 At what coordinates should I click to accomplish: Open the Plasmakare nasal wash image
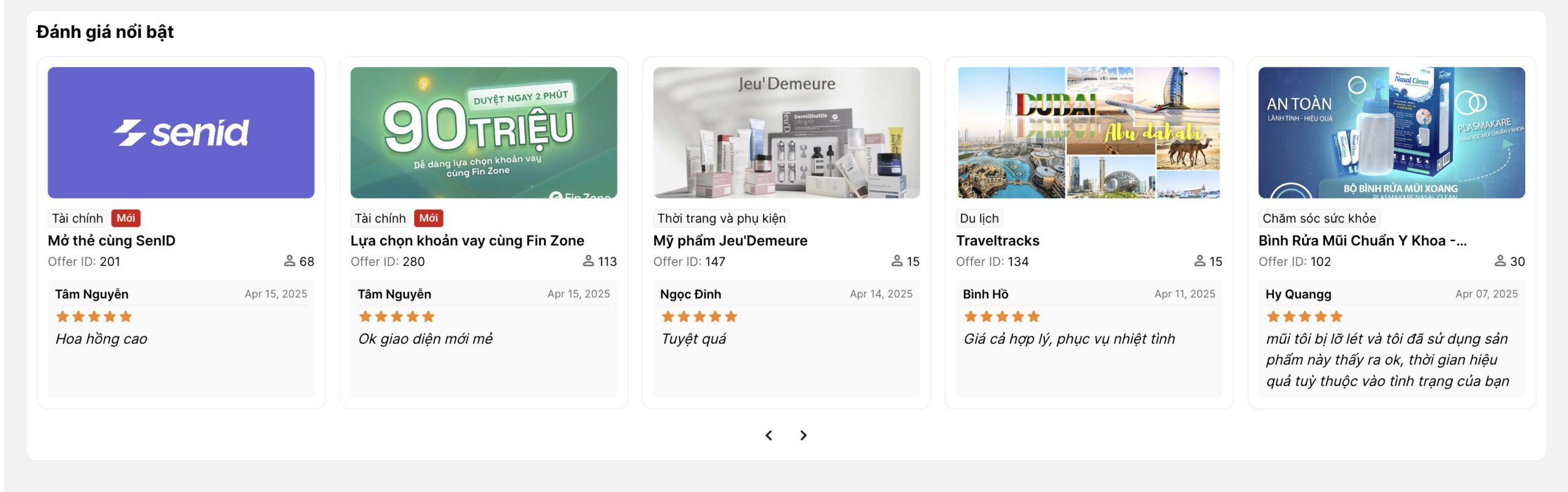[x=1391, y=132]
